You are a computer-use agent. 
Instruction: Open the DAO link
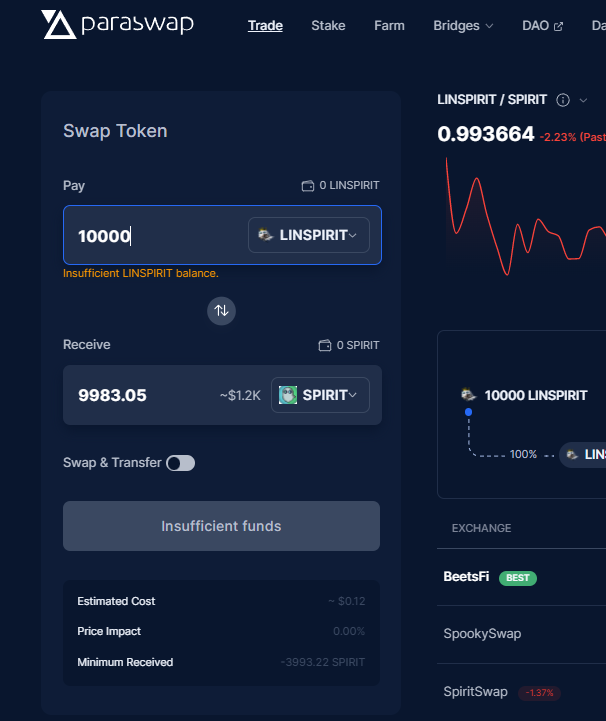pos(543,26)
